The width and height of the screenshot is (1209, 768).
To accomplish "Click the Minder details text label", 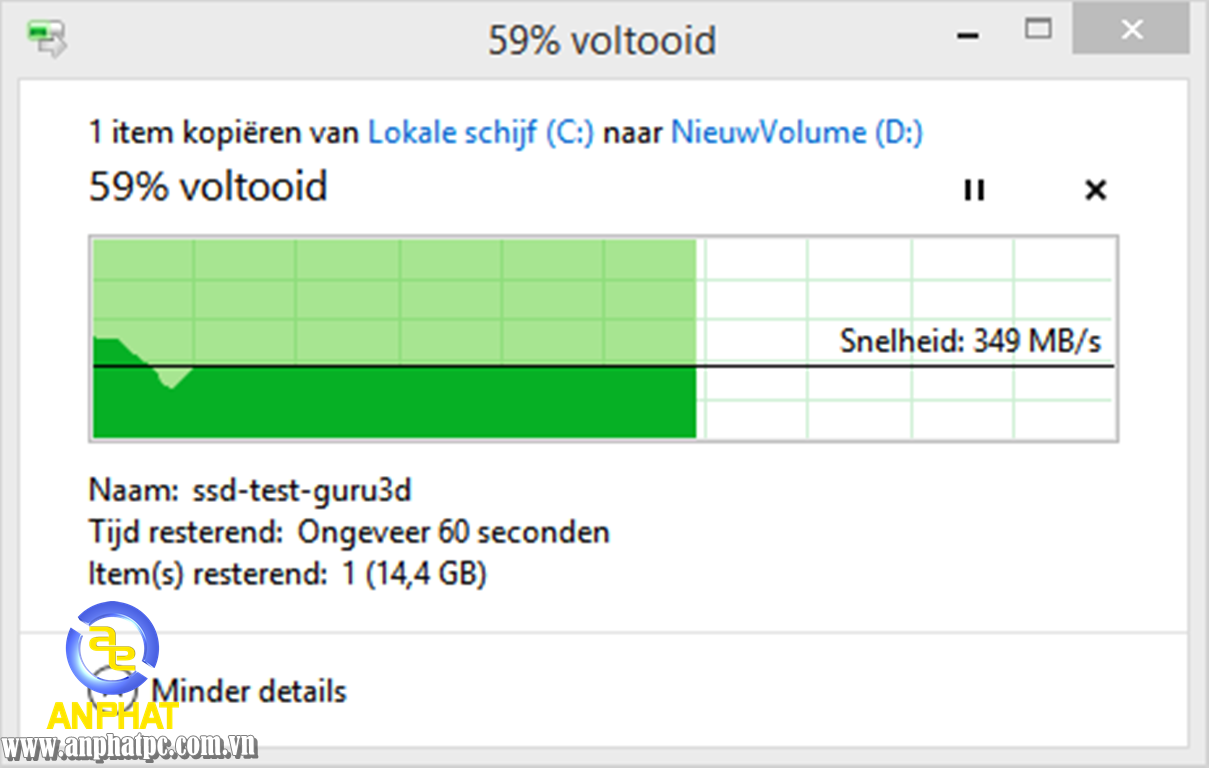I will 249,691.
